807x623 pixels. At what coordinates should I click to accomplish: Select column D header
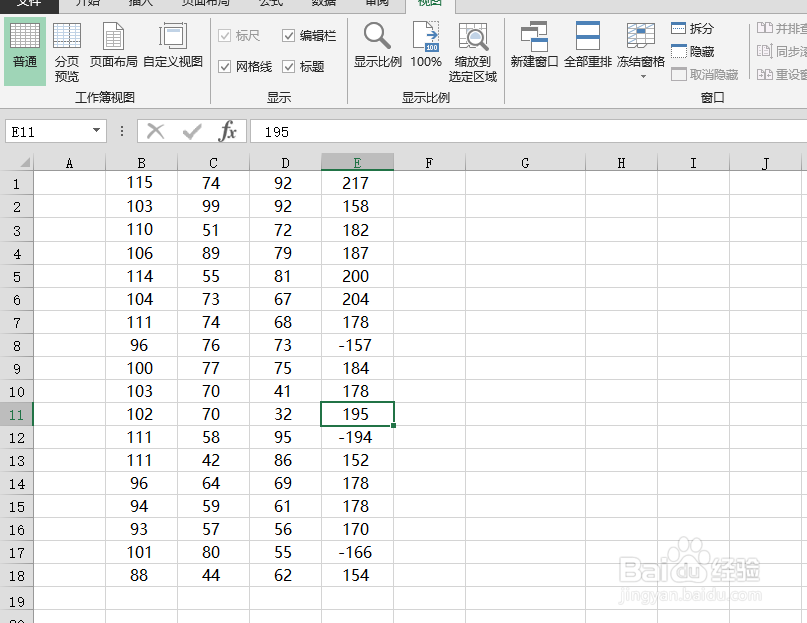286,163
